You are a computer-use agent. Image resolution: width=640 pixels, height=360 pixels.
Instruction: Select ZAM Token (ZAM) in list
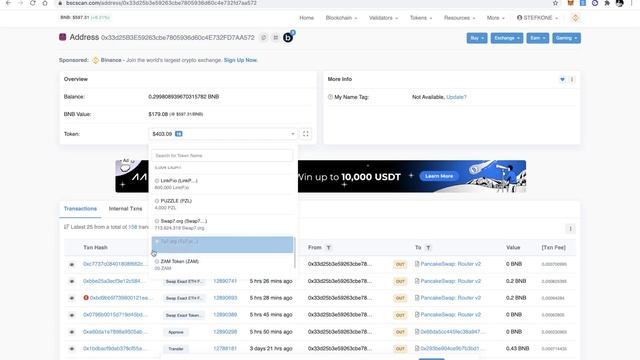click(223, 264)
